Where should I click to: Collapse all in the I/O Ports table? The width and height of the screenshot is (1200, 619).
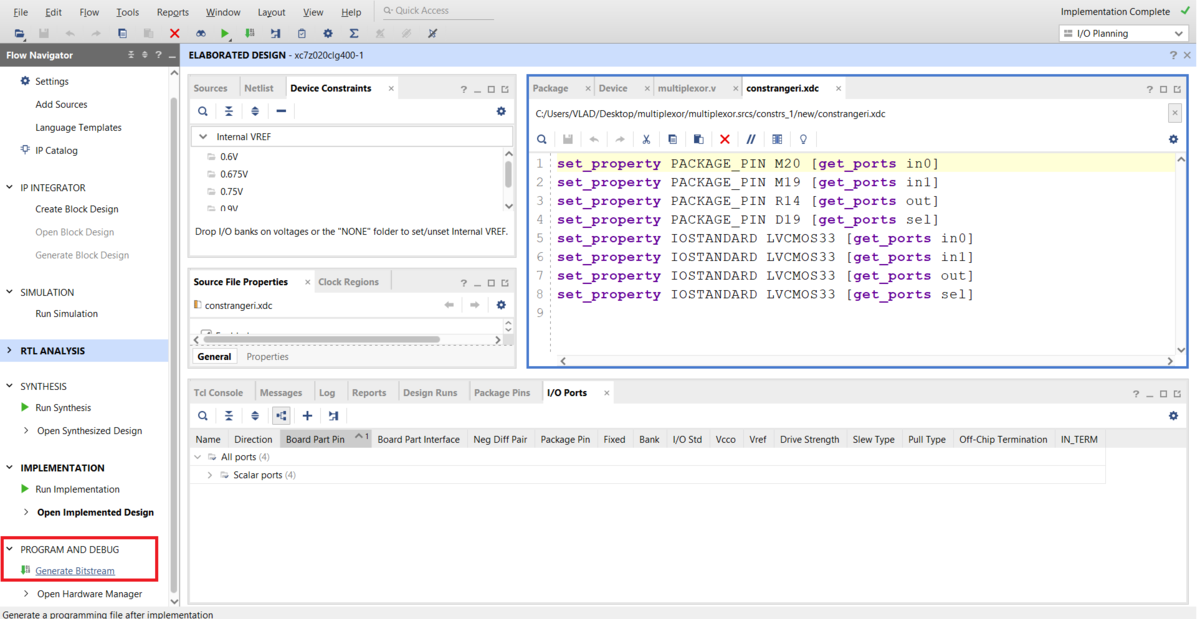(228, 415)
